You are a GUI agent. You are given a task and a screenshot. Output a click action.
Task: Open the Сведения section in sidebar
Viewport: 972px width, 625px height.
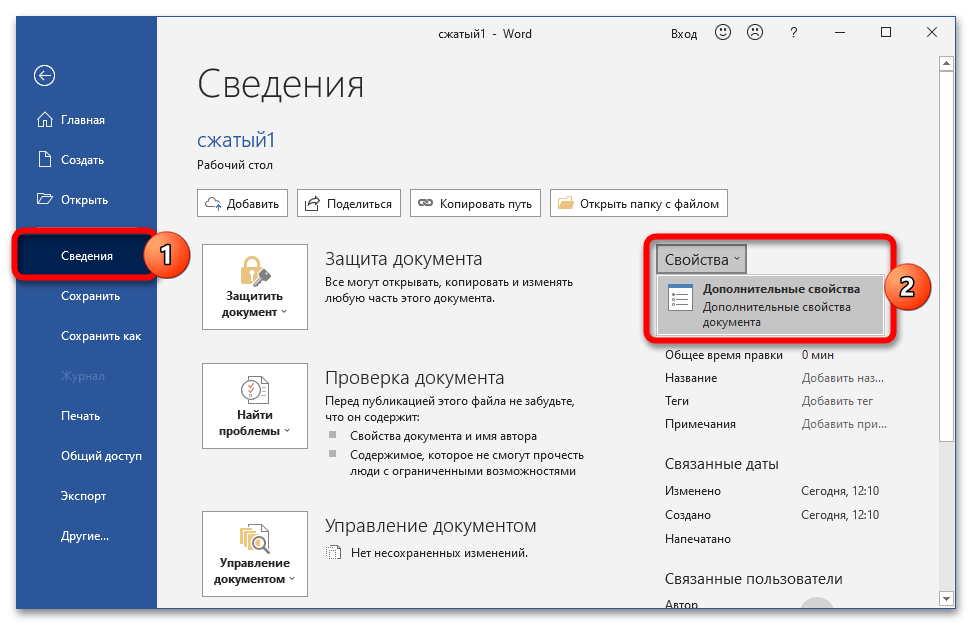coord(87,256)
